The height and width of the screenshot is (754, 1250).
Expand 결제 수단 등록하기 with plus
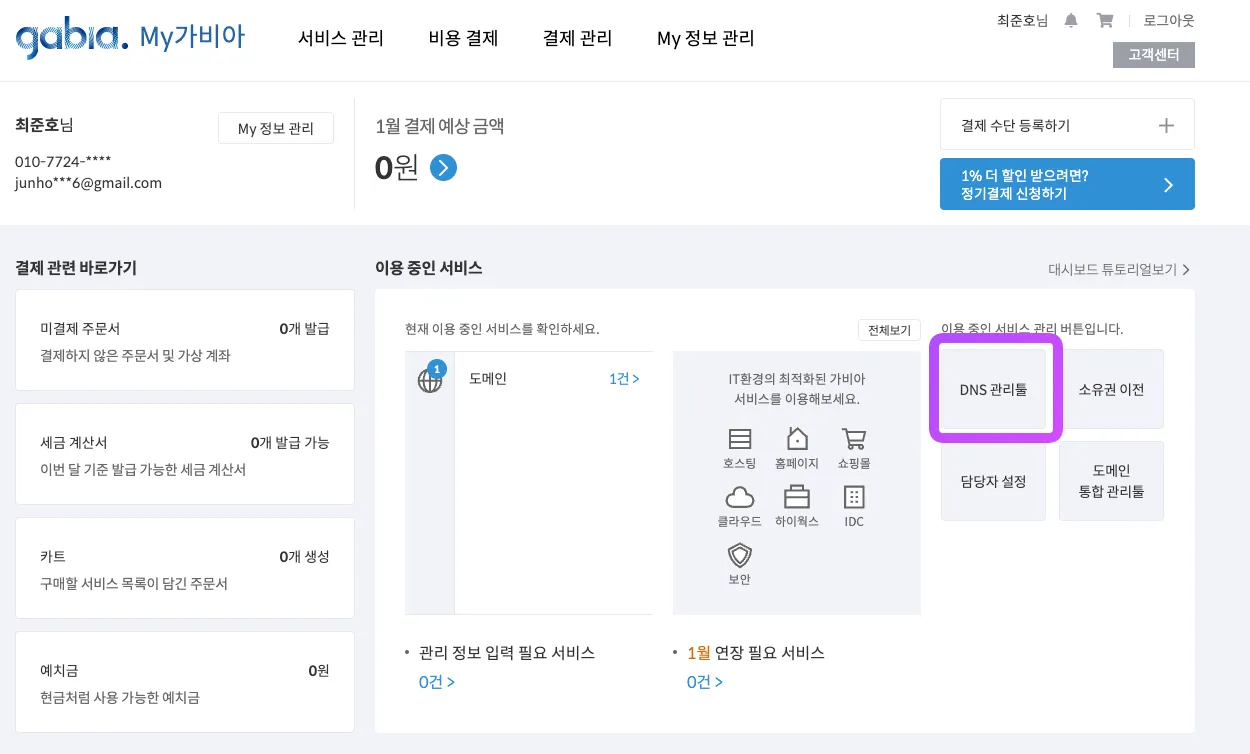1165,125
